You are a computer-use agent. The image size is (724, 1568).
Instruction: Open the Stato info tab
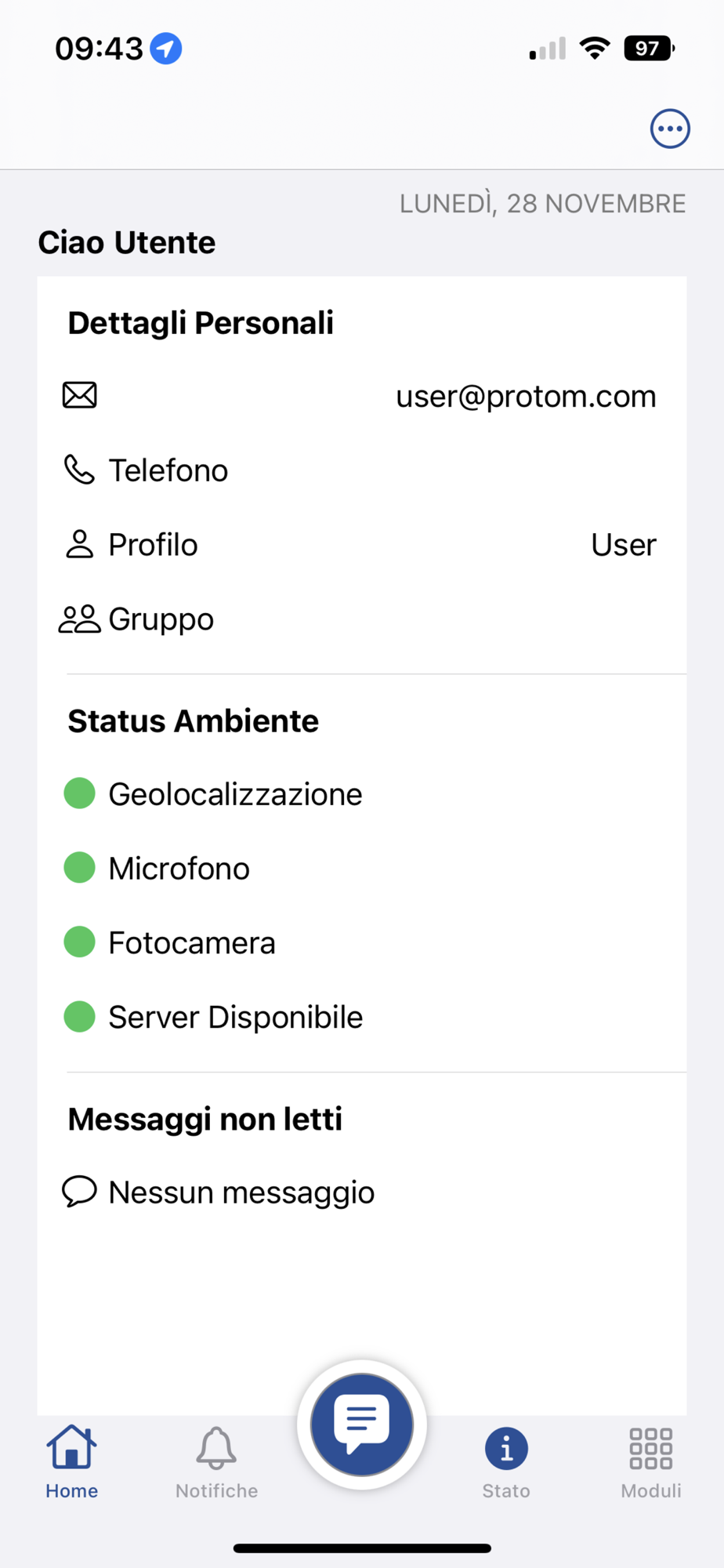click(506, 1462)
